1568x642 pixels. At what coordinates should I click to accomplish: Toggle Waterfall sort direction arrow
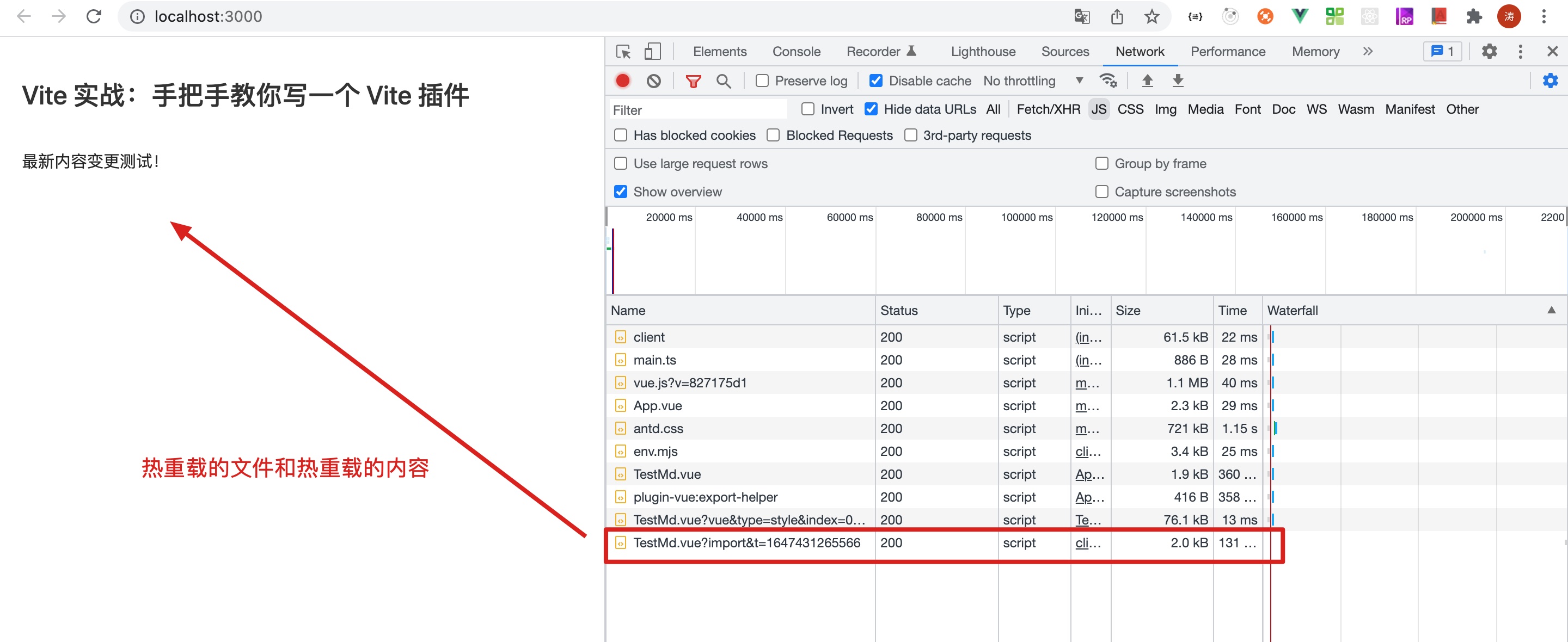tap(1552, 310)
